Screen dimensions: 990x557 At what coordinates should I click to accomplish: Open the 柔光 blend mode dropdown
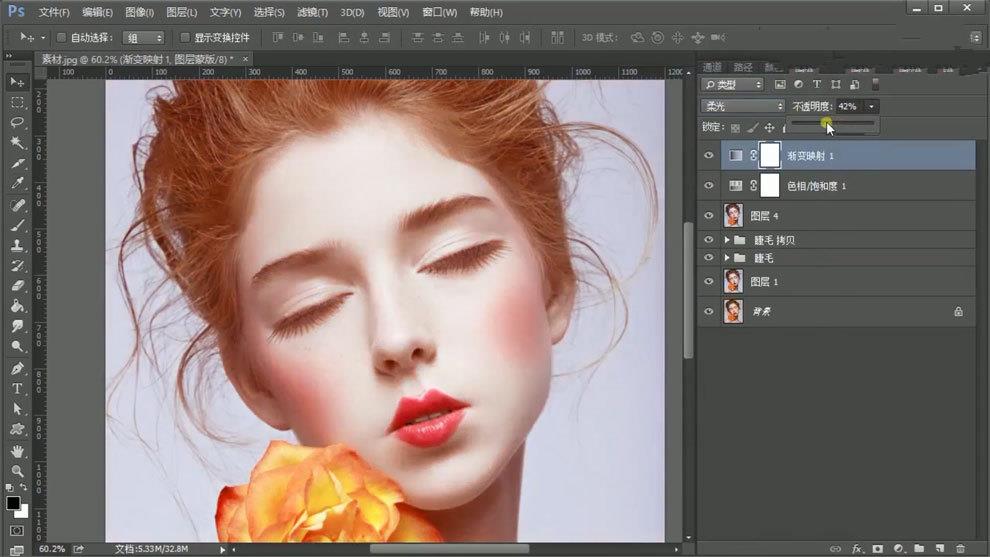coord(743,106)
